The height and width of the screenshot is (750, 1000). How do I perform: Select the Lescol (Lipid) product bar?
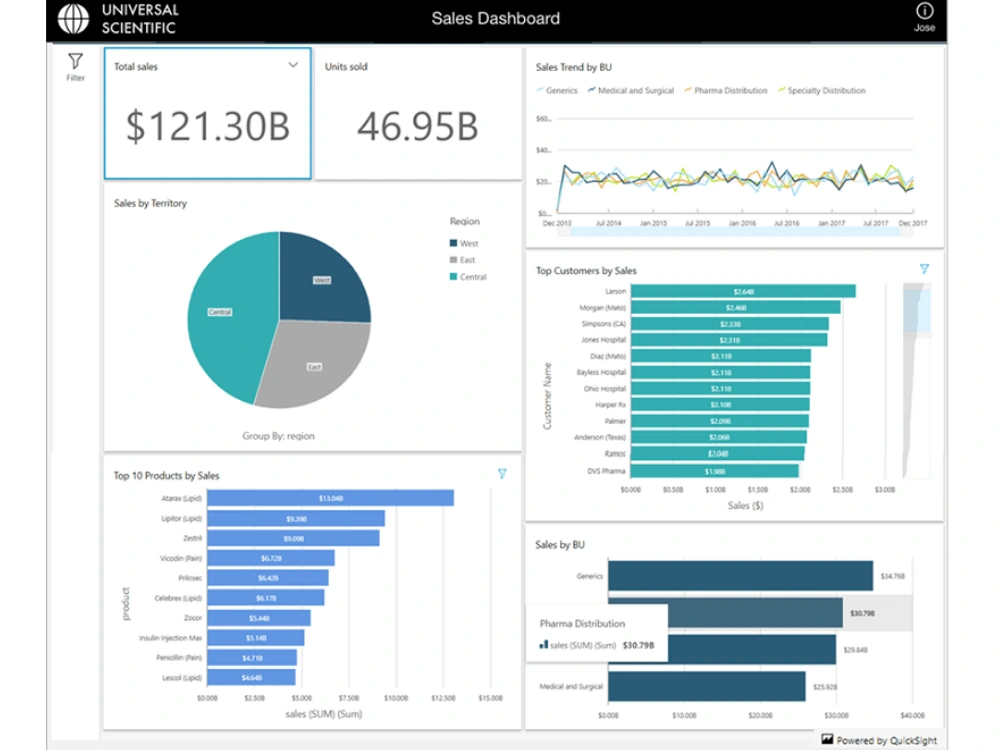click(x=251, y=677)
